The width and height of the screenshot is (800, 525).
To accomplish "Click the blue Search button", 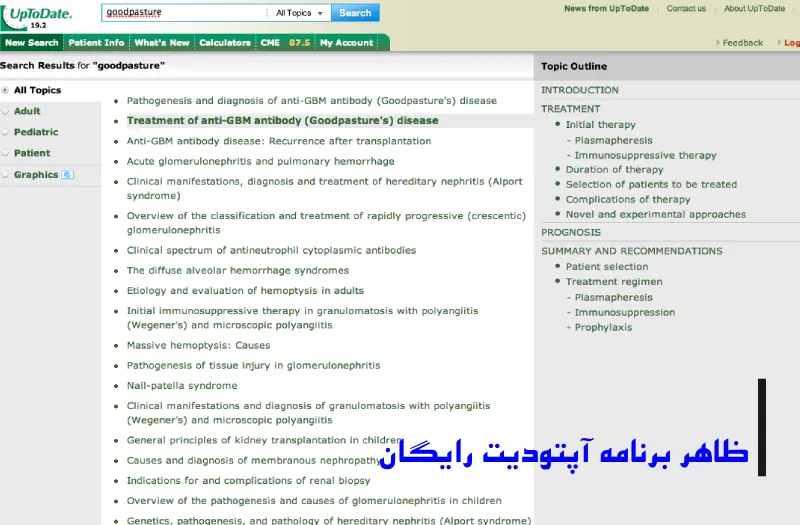I will [x=355, y=13].
